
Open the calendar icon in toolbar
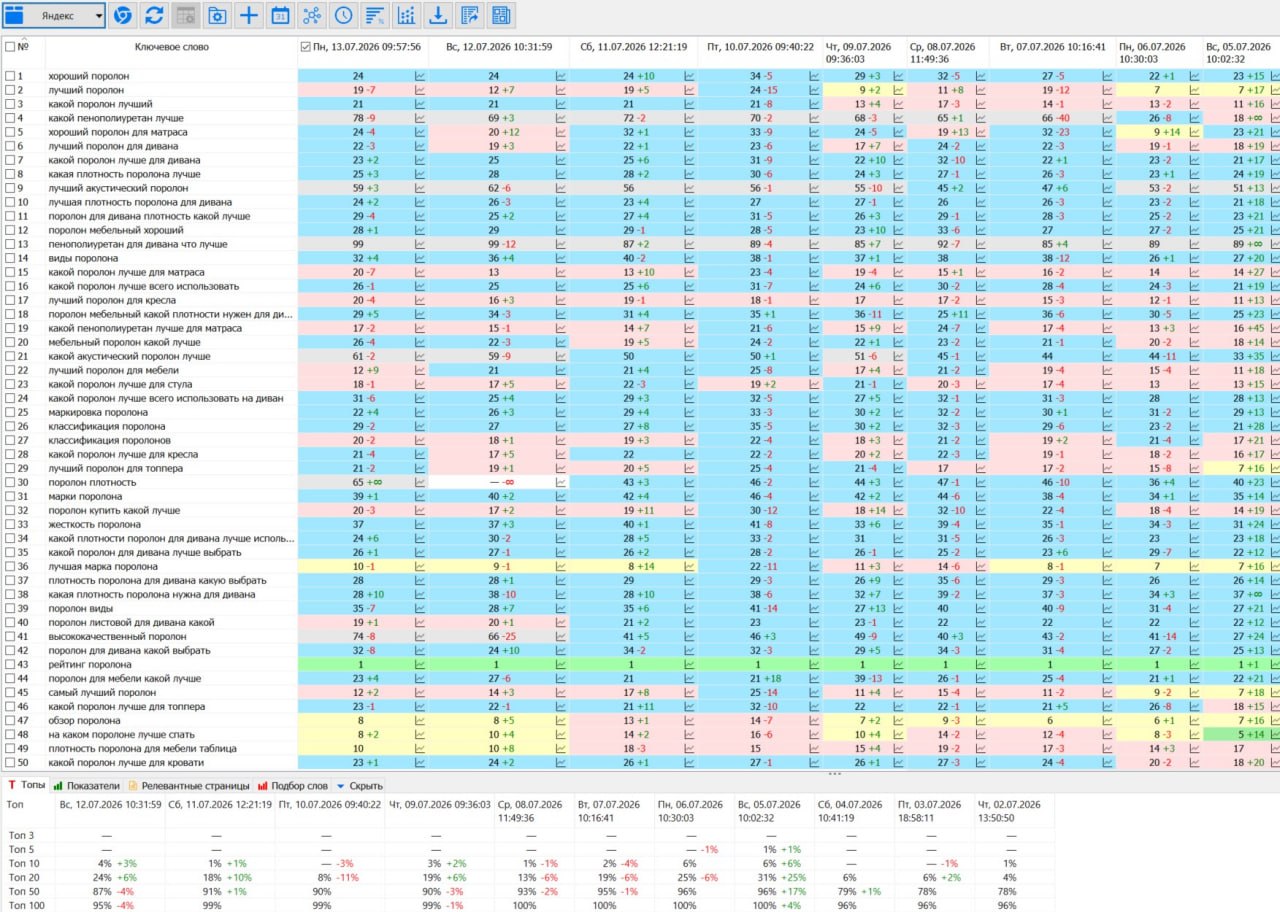(x=280, y=15)
